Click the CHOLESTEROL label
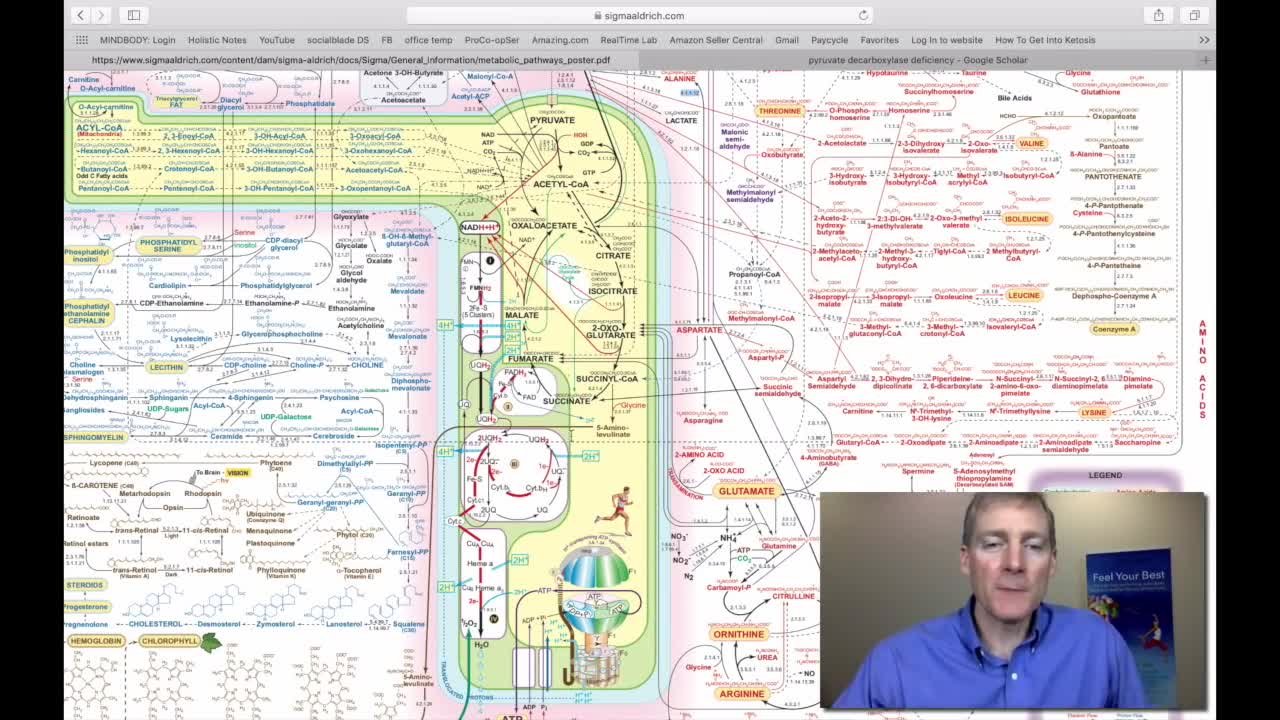The height and width of the screenshot is (720, 1280). (155, 623)
